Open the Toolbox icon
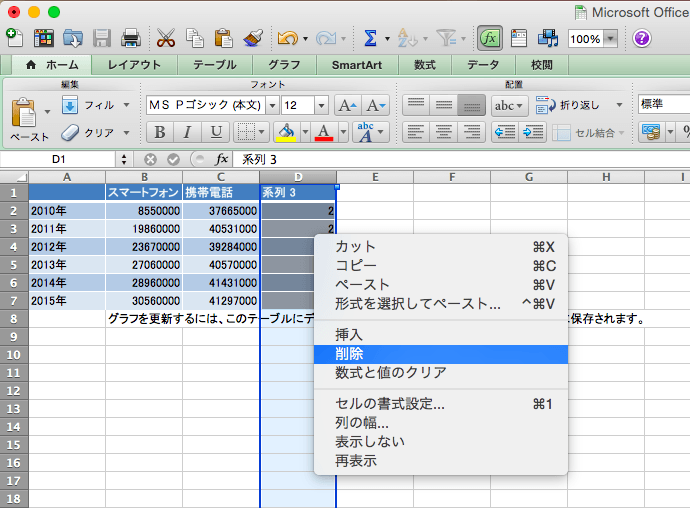This screenshot has height=508, width=690. click(x=519, y=38)
